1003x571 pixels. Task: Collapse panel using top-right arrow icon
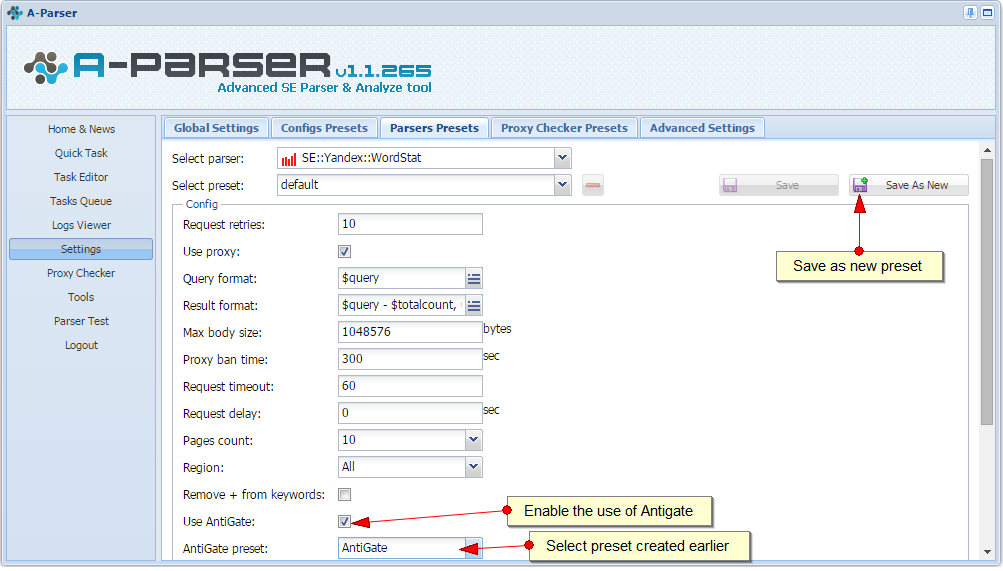[987, 13]
